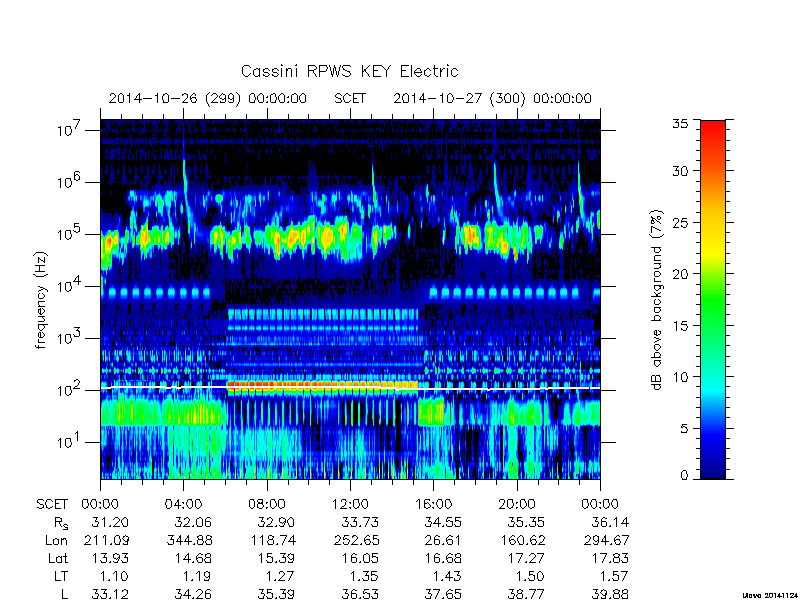Select the end date "2014-10-27 (300) 00:00:00"

pos(492,98)
